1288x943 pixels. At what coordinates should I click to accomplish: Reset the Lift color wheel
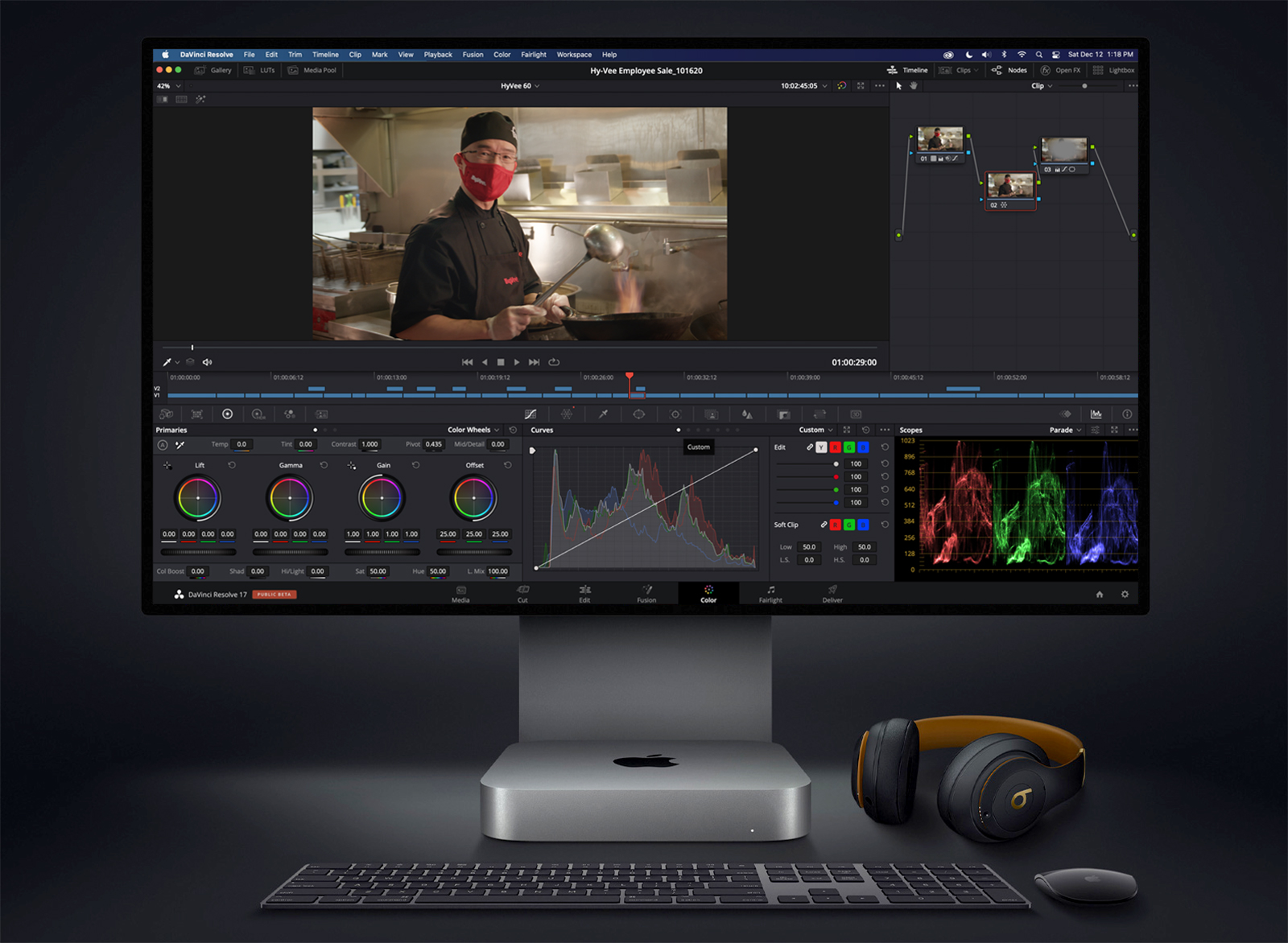(x=232, y=465)
